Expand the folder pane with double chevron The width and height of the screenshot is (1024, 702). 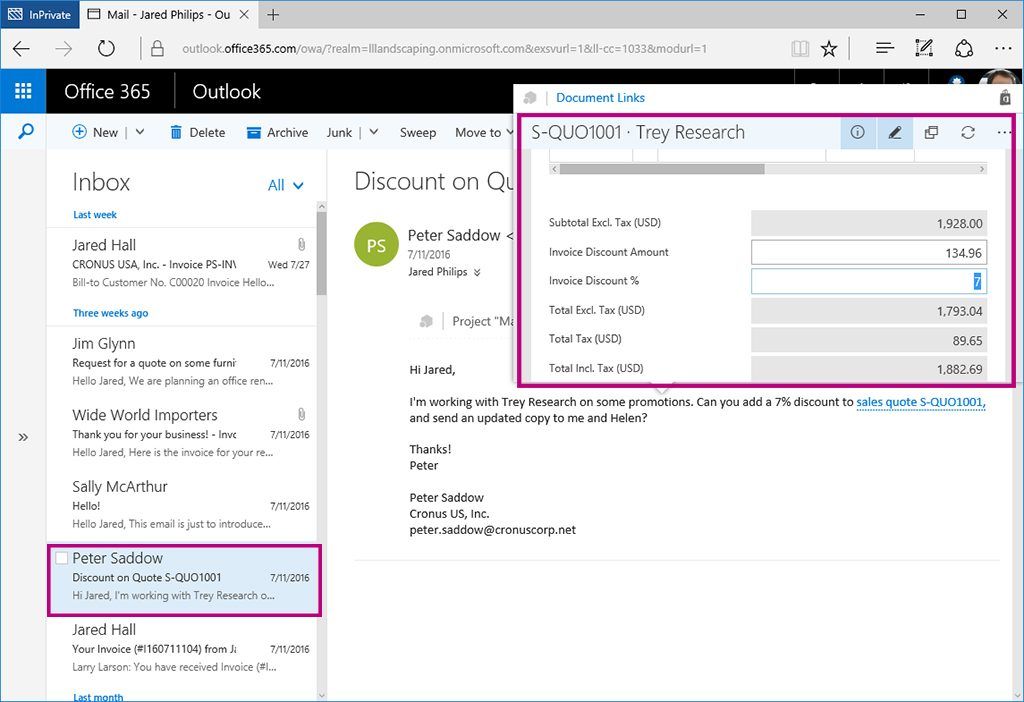tap(24, 438)
